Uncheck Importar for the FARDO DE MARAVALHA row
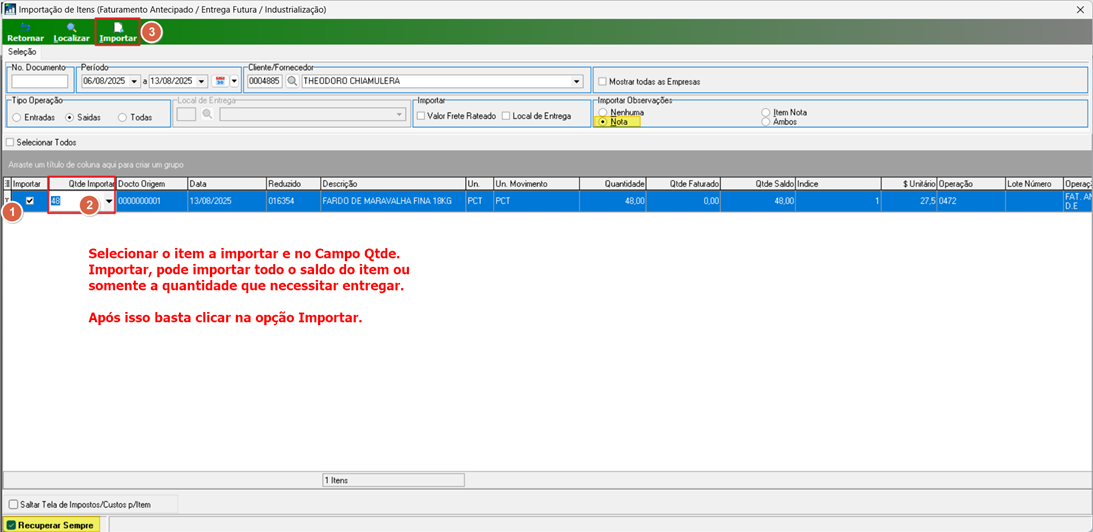Image resolution: width=1093 pixels, height=532 pixels. [x=29, y=201]
